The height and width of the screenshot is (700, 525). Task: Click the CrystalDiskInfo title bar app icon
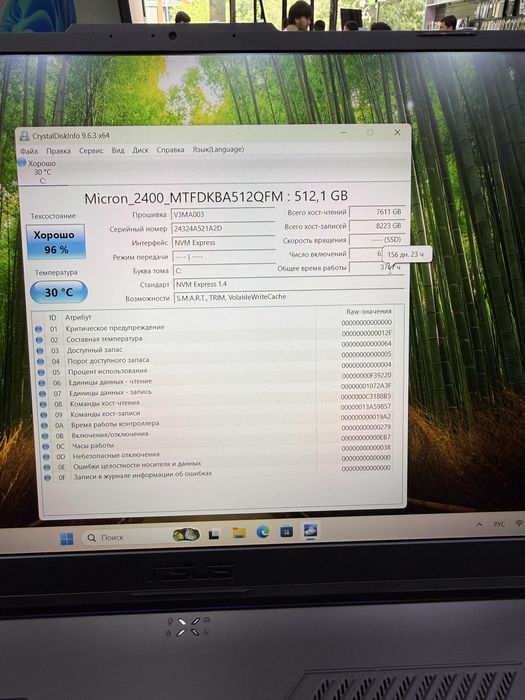coord(25,136)
